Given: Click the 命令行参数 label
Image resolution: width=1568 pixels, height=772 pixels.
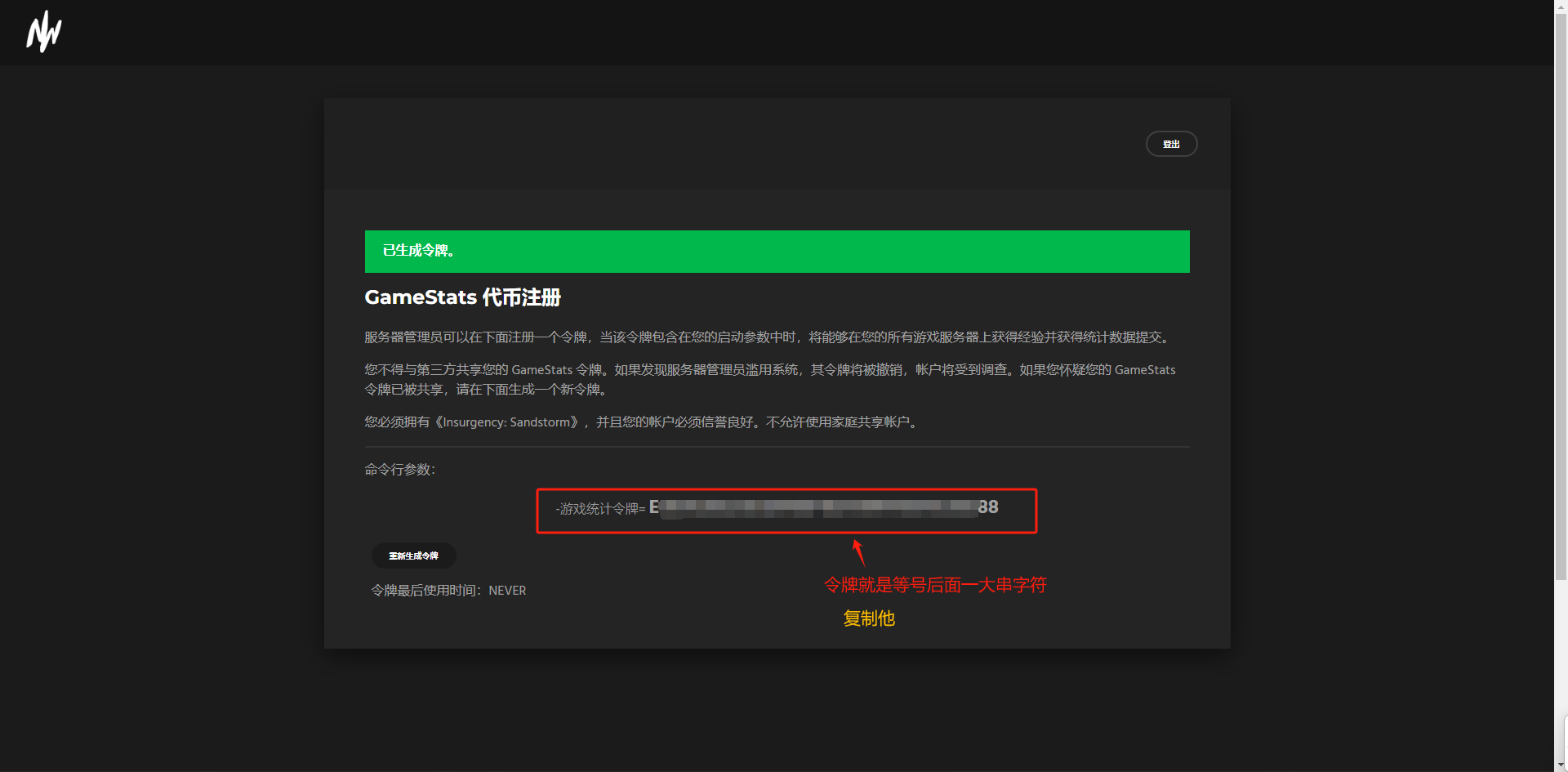Looking at the screenshot, I should point(400,470).
